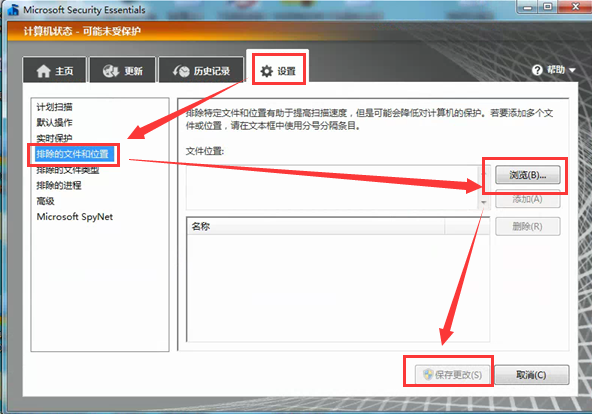
Task: Open the 历史记录 history tab
Action: click(201, 70)
